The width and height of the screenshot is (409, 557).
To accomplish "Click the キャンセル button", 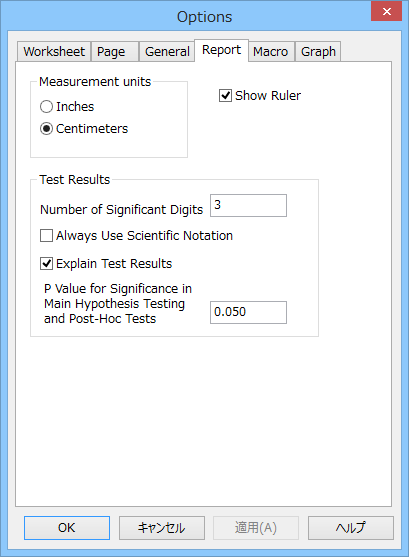I will click(162, 528).
